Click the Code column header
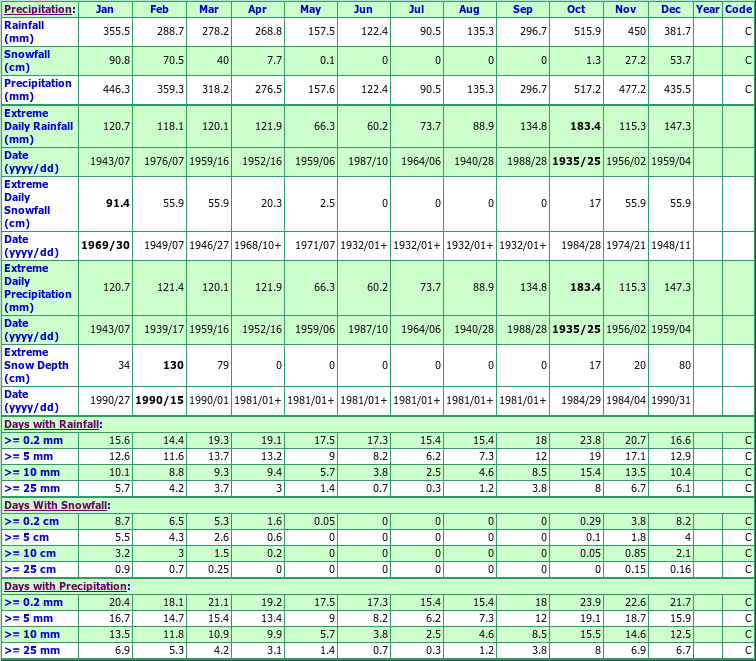The height and width of the screenshot is (661, 756). (x=738, y=9)
